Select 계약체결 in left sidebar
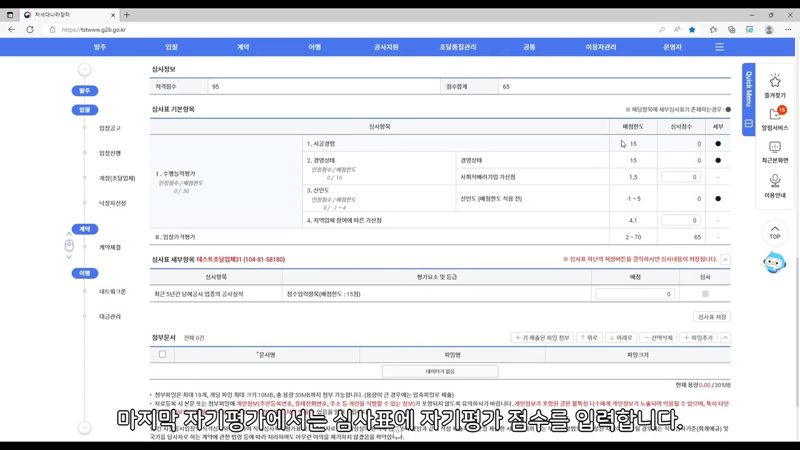This screenshot has width=800, height=450. 110,247
